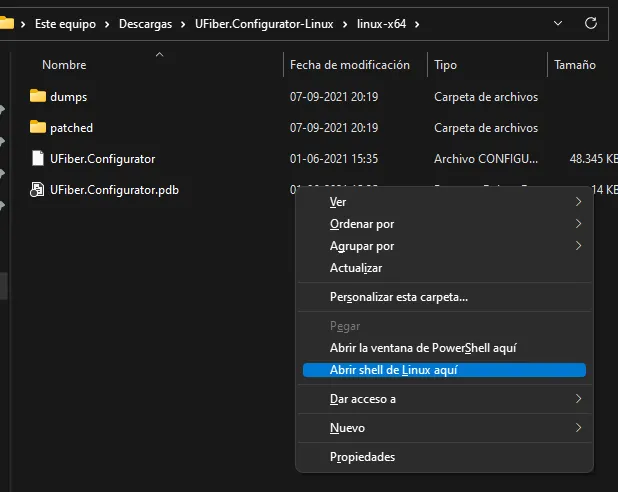The image size is (618, 492).
Task: Select the dumps folder name
Action: click(69, 97)
